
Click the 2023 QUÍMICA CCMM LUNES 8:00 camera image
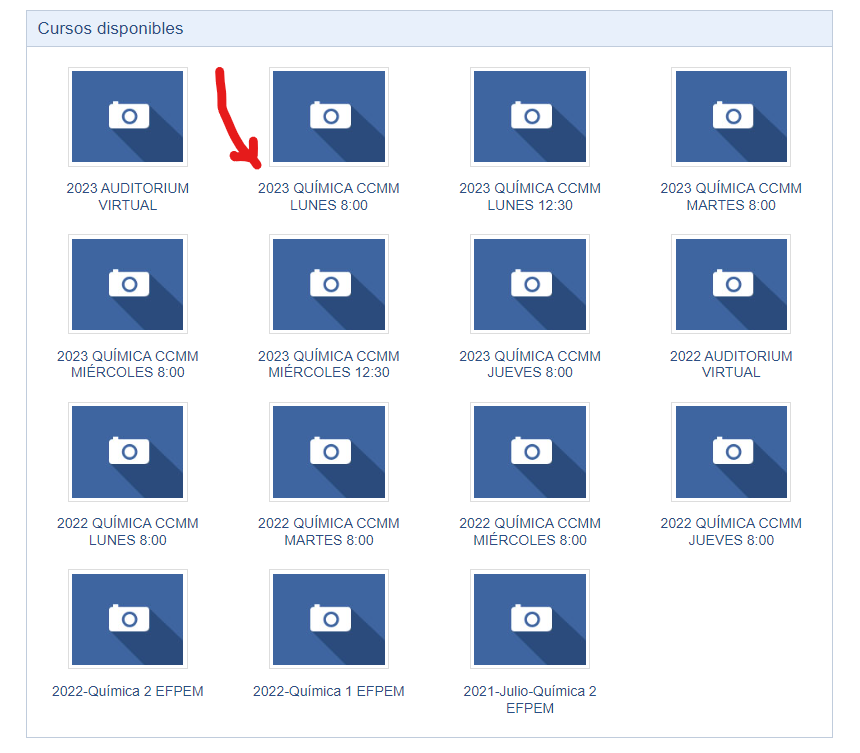329,117
